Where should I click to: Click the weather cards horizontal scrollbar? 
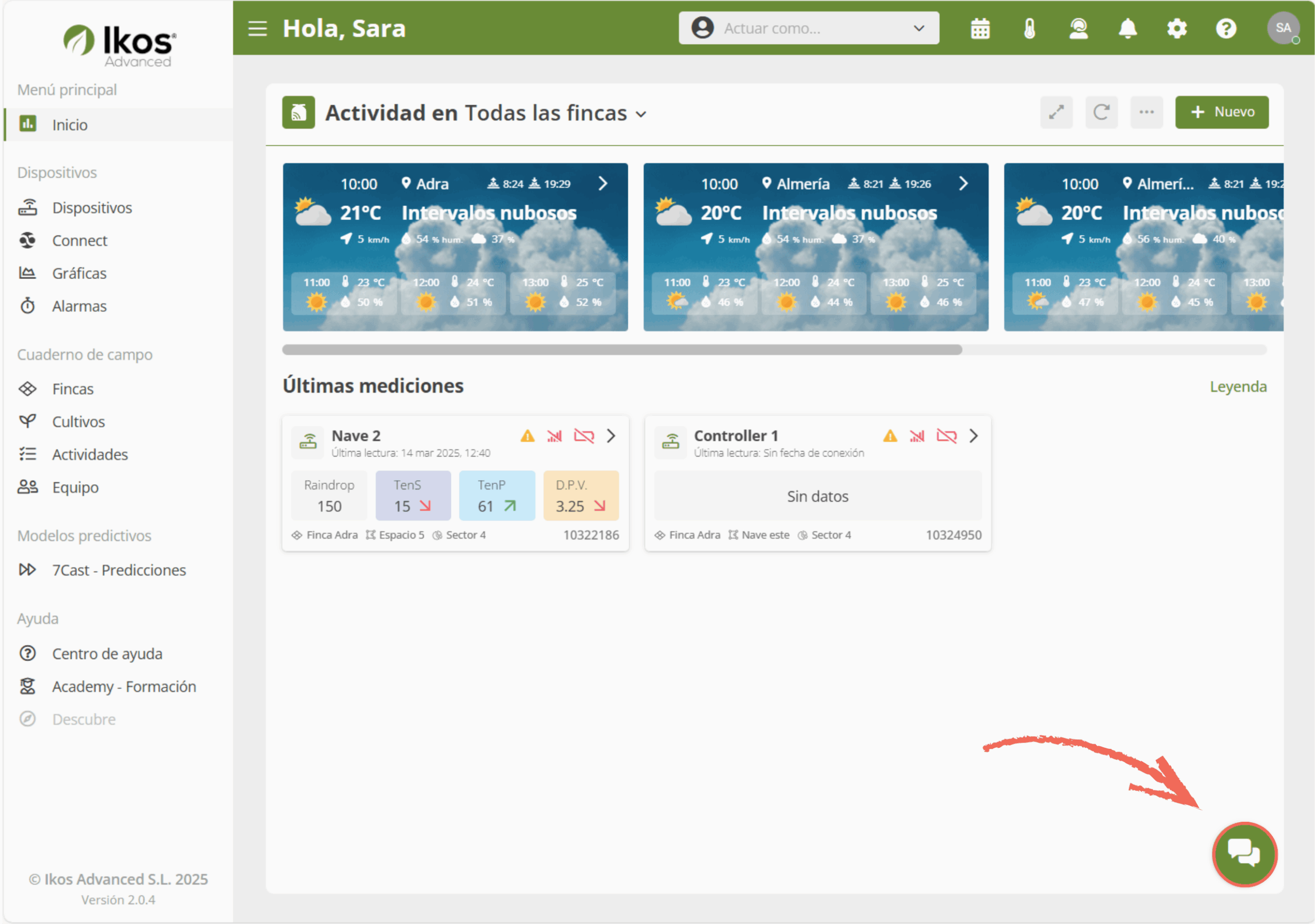(622, 349)
